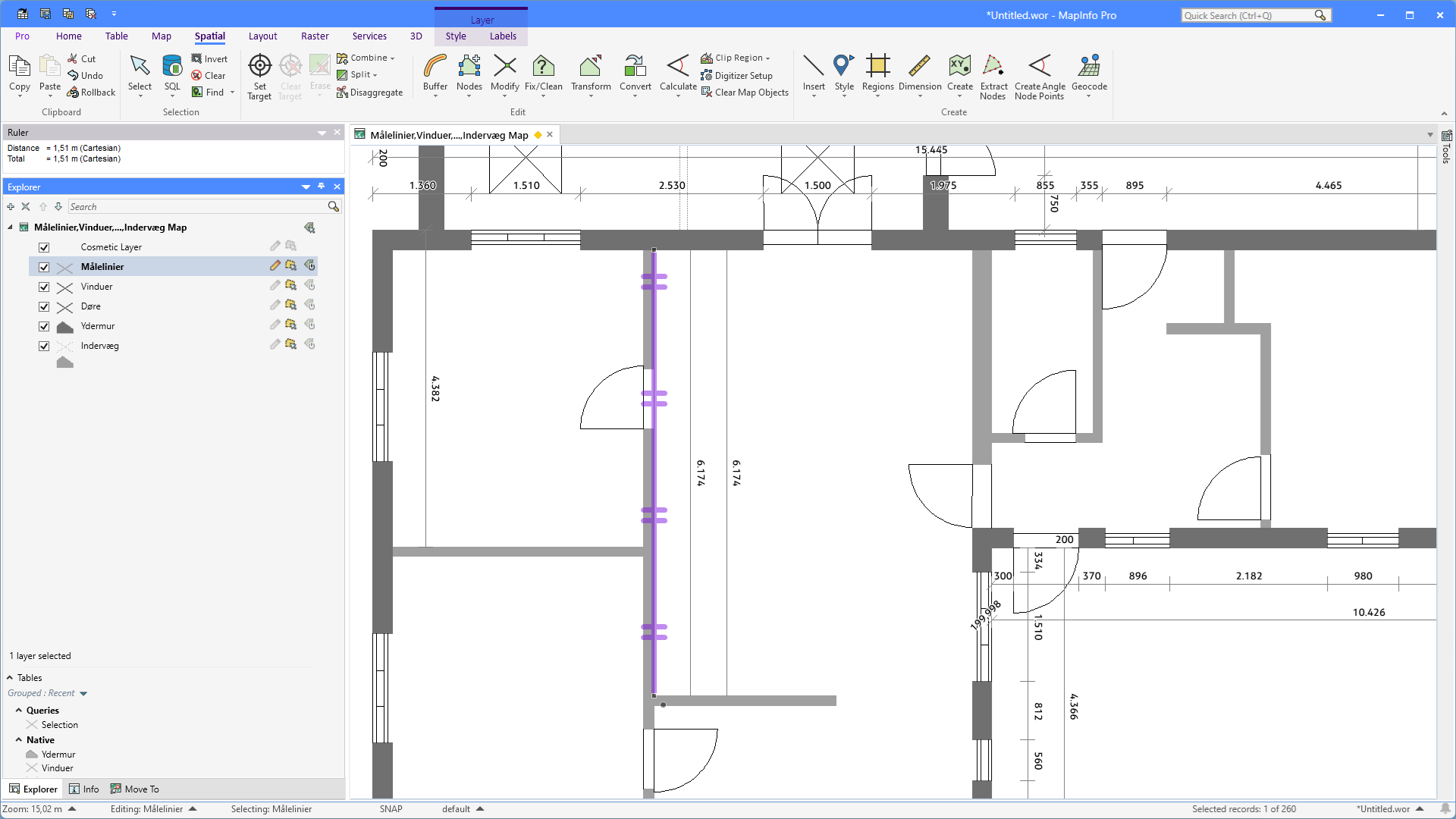Click the Explorer search field
The height and width of the screenshot is (819, 1456).
[197, 207]
